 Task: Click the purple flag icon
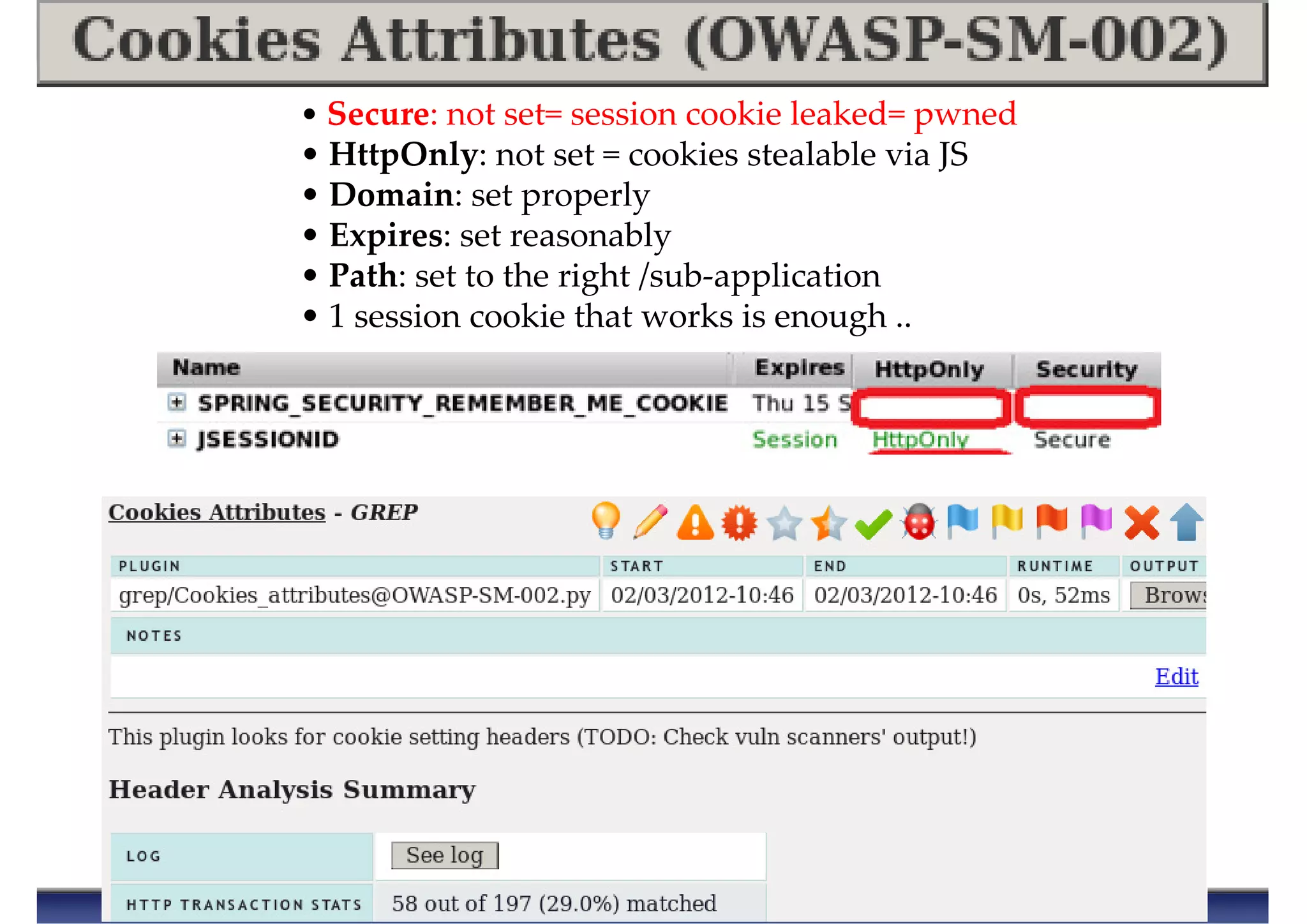tap(1096, 521)
